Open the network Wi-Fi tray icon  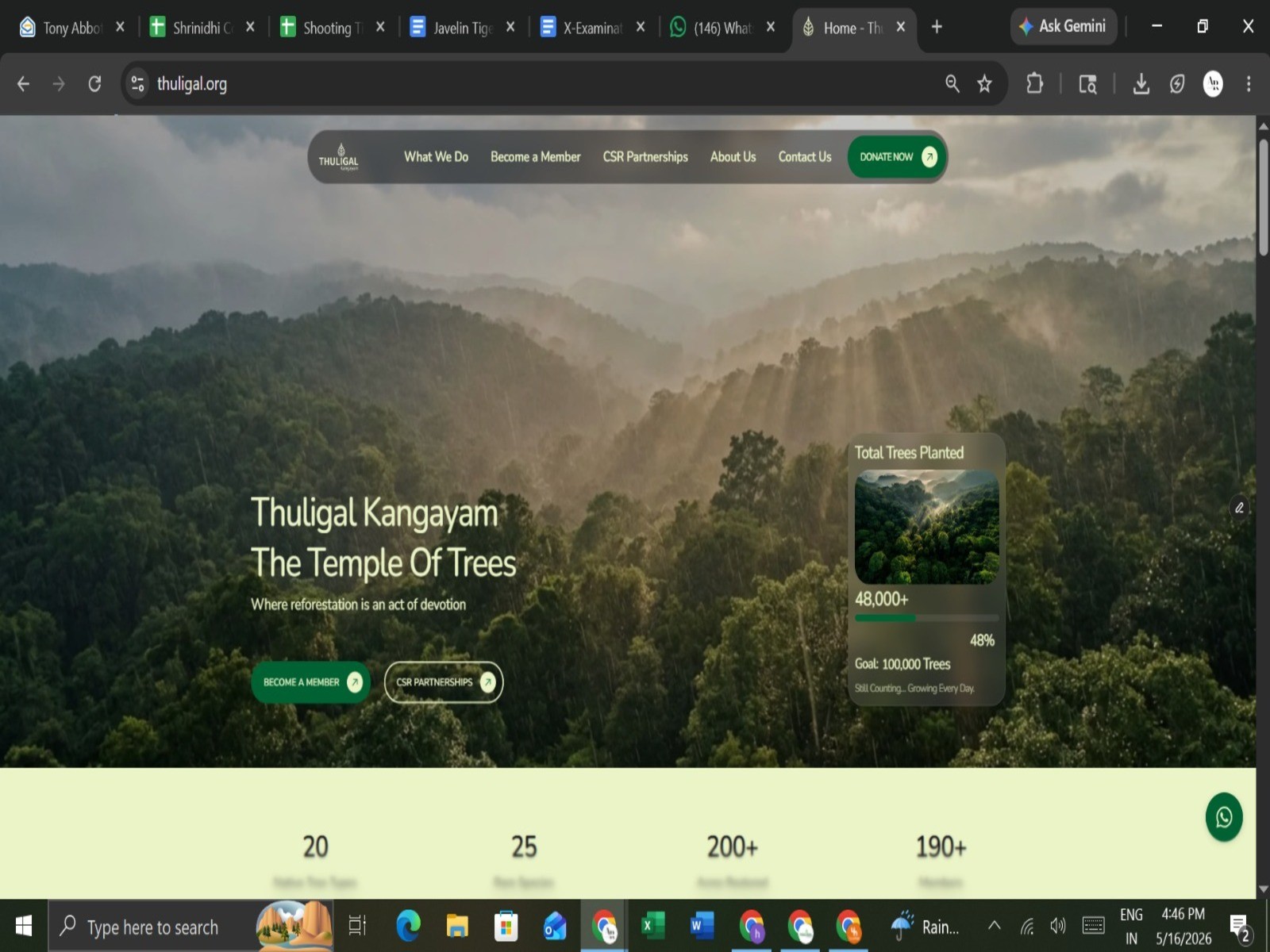1027,926
